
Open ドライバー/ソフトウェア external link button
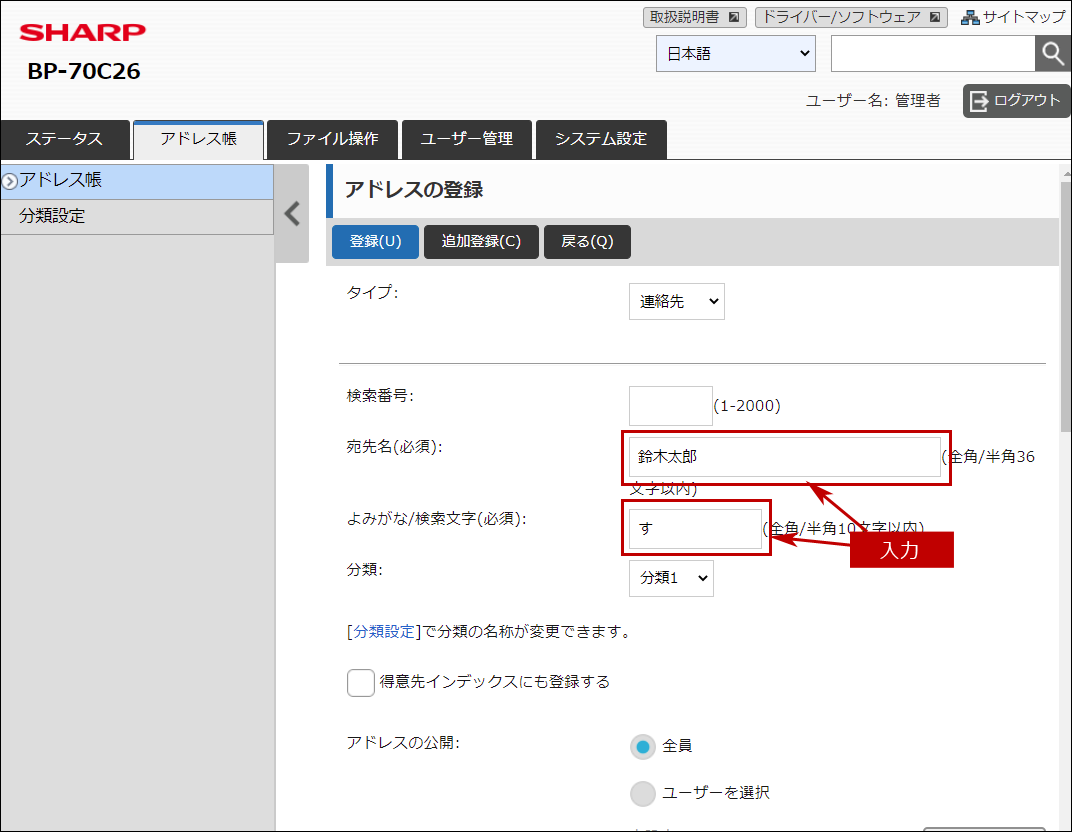point(851,17)
